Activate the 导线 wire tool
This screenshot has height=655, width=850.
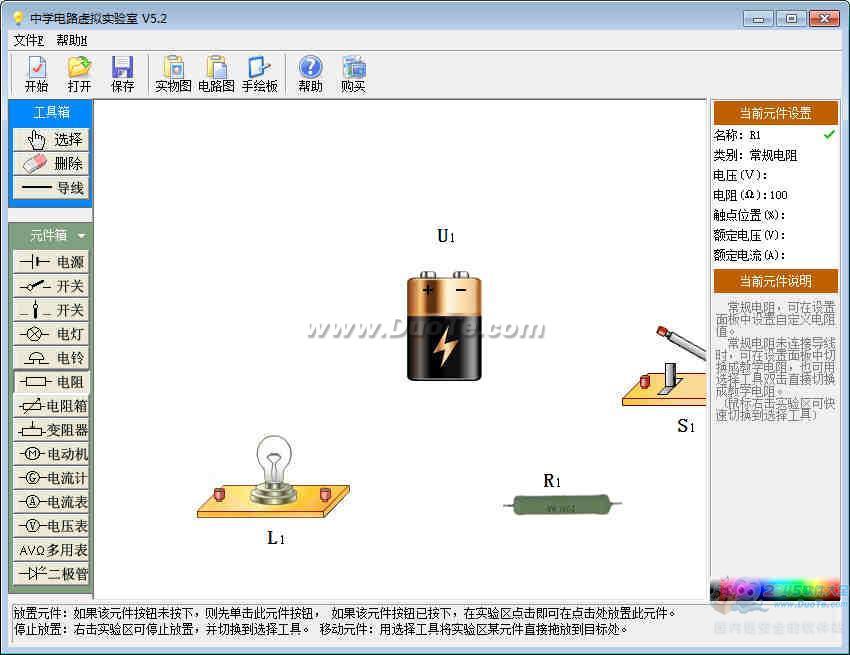pos(51,188)
